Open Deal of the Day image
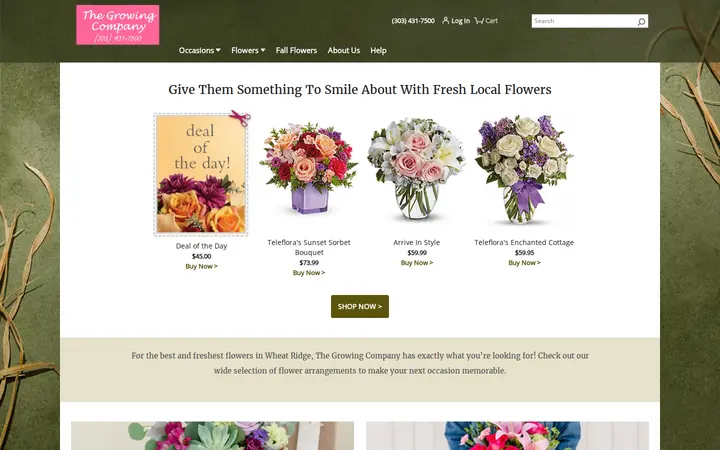This screenshot has height=450, width=720. pos(201,173)
